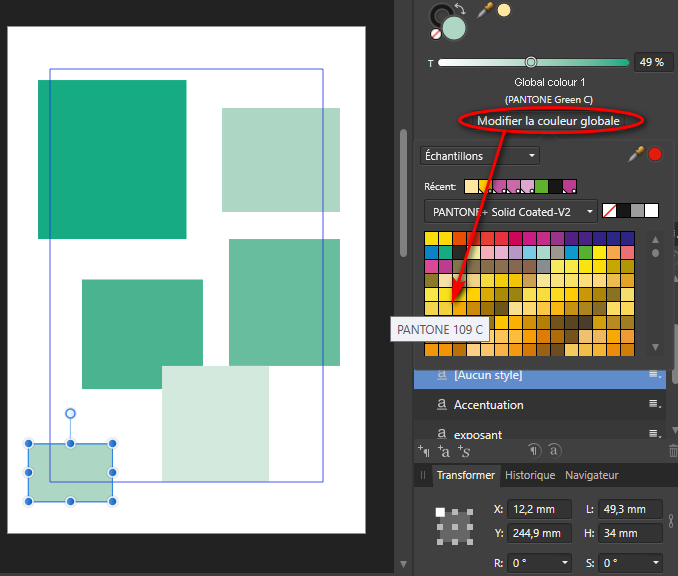
Task: Click the canvas vertical scrollbar thumb
Action: click(403, 192)
